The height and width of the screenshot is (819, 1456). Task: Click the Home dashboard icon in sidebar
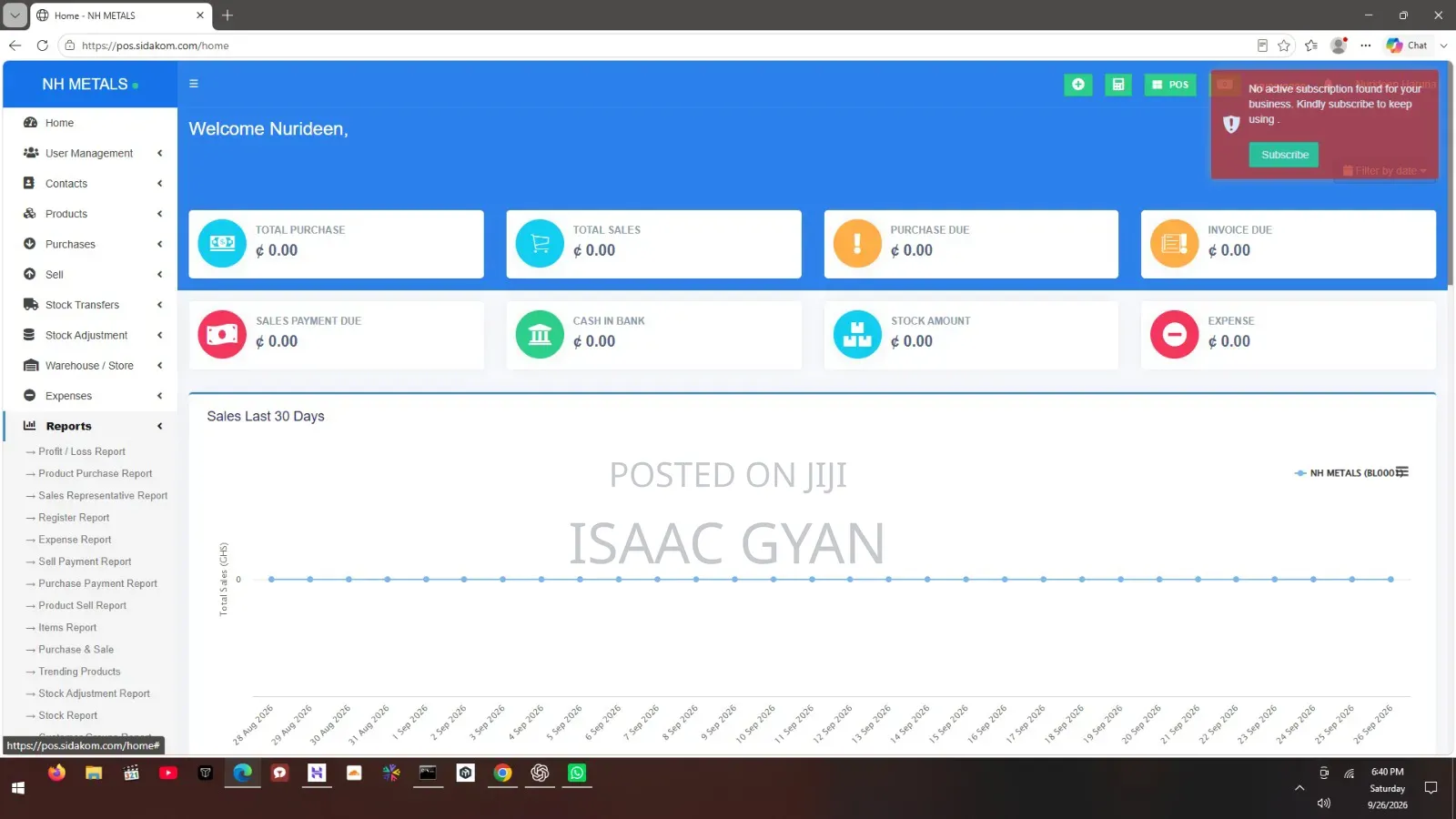pyautogui.click(x=30, y=123)
